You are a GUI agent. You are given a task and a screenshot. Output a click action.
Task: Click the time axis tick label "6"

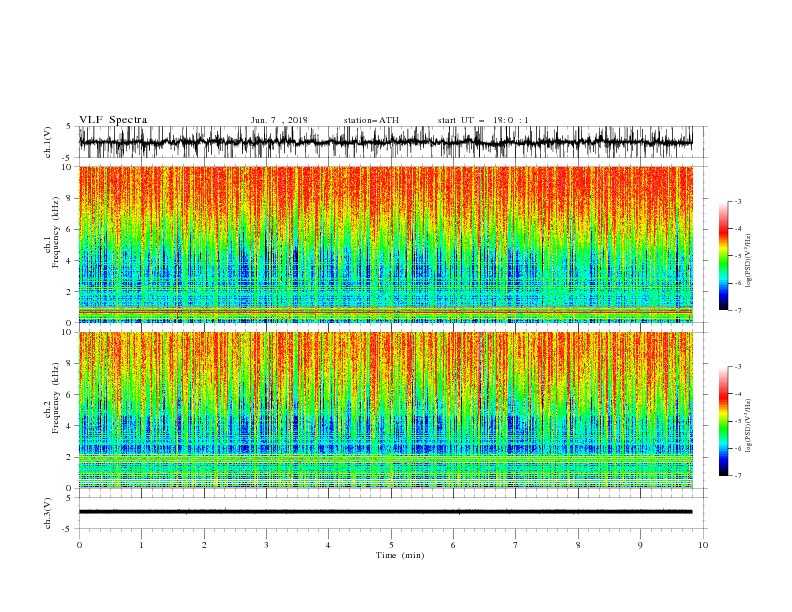[x=453, y=545]
